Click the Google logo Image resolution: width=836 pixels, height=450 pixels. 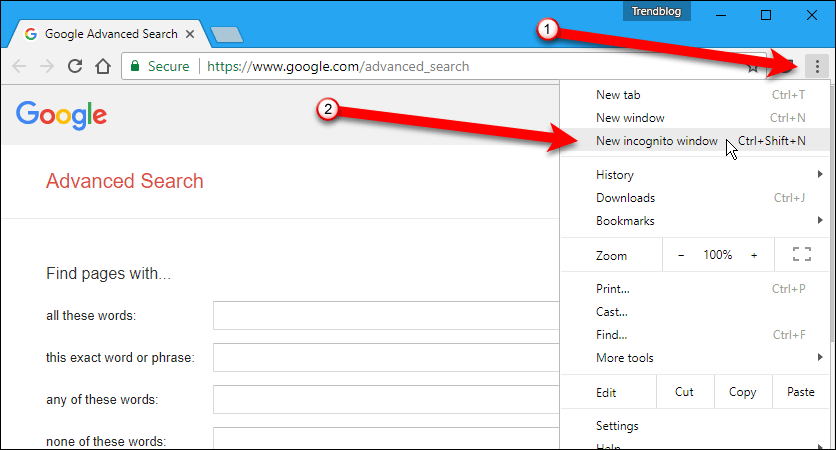click(x=61, y=115)
